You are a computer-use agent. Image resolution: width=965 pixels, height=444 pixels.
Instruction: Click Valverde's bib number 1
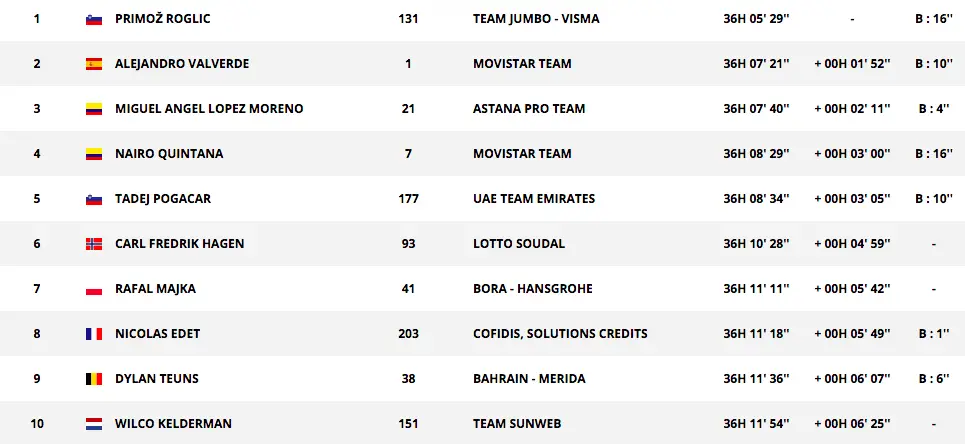click(x=408, y=64)
